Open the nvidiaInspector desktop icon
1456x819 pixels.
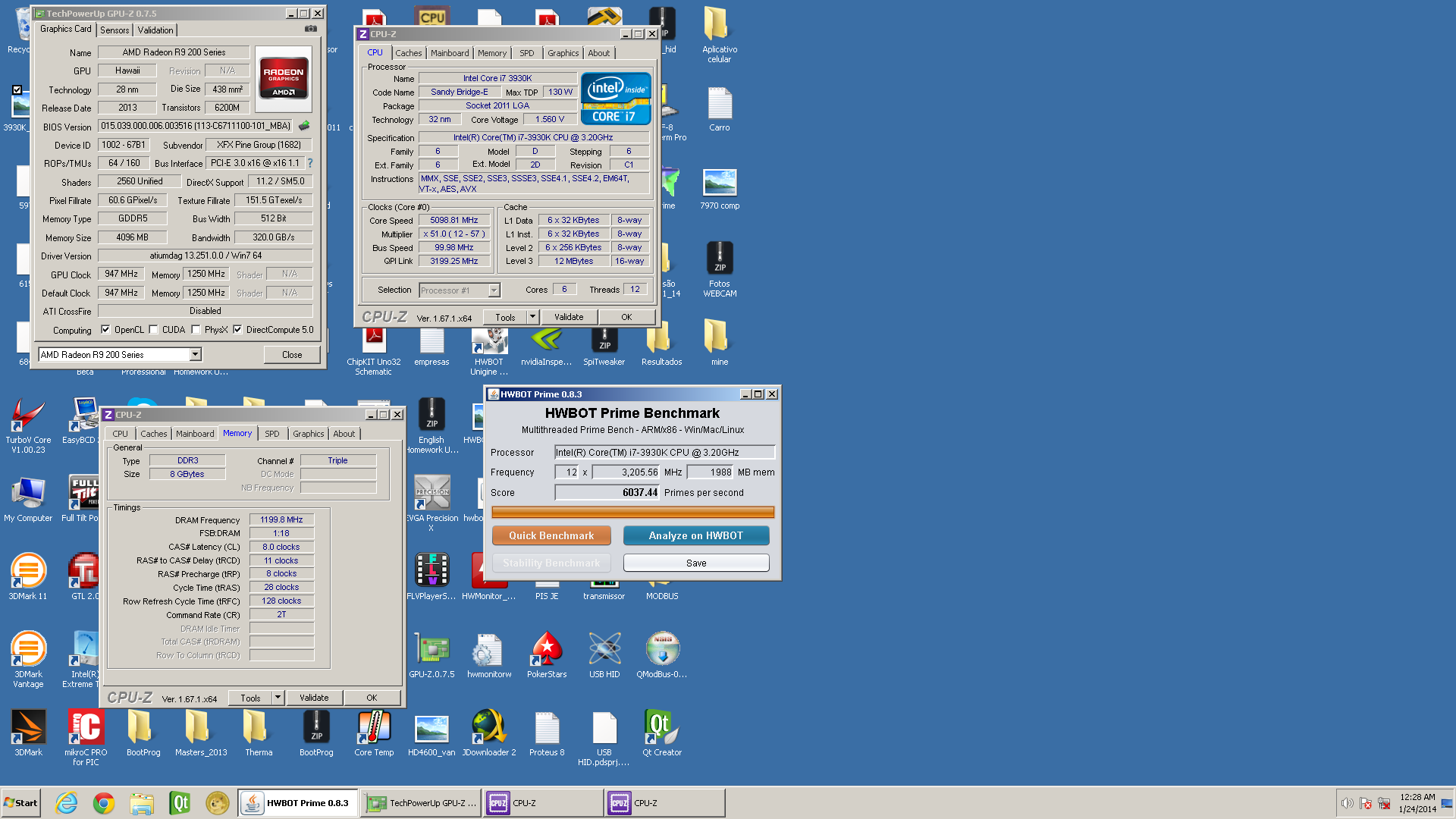tap(547, 347)
